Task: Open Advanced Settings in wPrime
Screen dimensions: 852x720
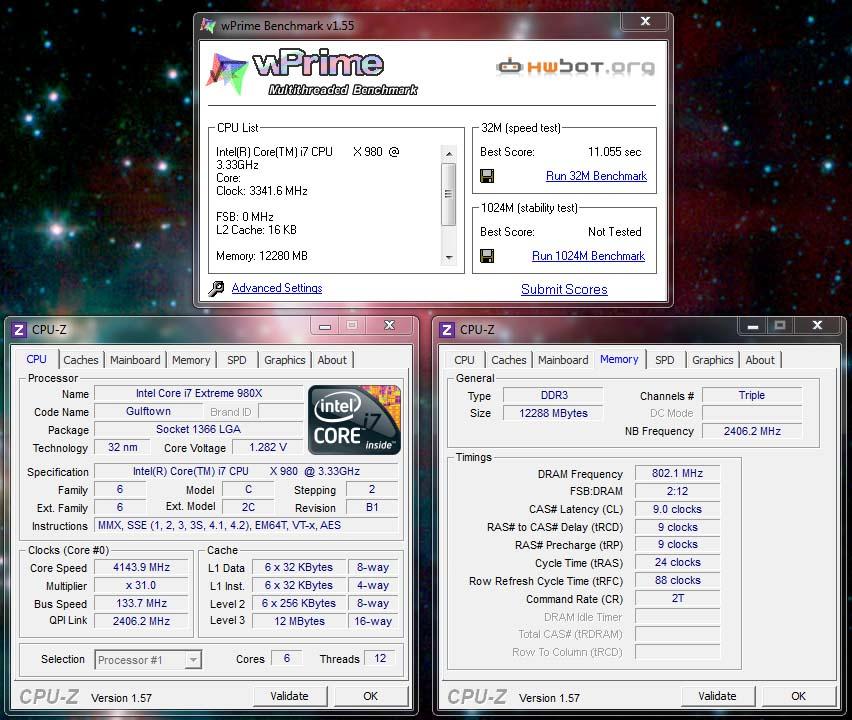Action: pyautogui.click(x=277, y=288)
